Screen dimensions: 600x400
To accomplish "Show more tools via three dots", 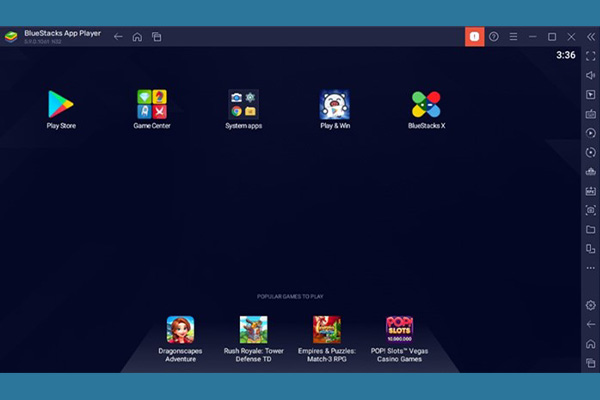I will [590, 268].
